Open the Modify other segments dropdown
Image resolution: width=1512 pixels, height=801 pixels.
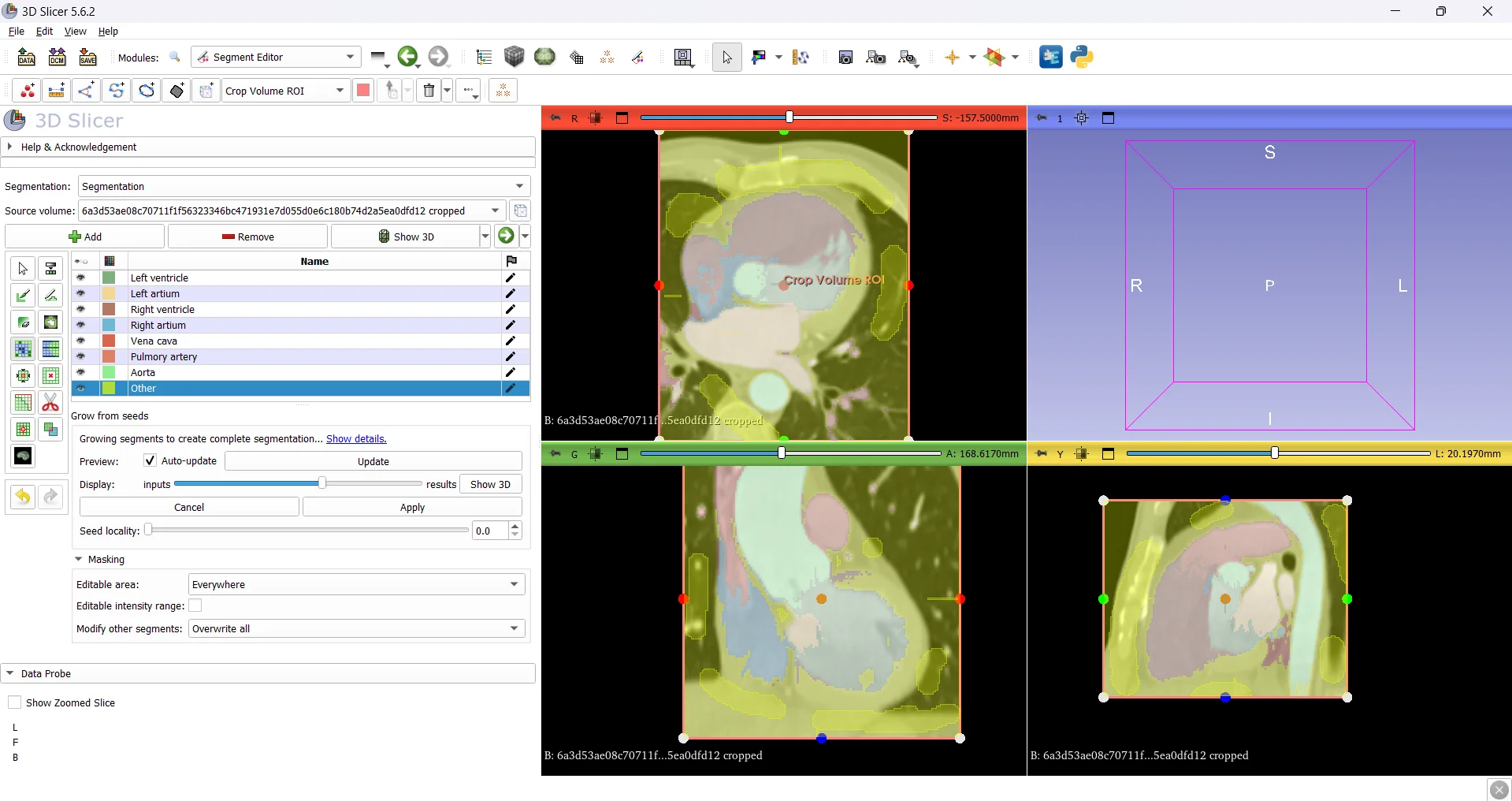point(356,628)
